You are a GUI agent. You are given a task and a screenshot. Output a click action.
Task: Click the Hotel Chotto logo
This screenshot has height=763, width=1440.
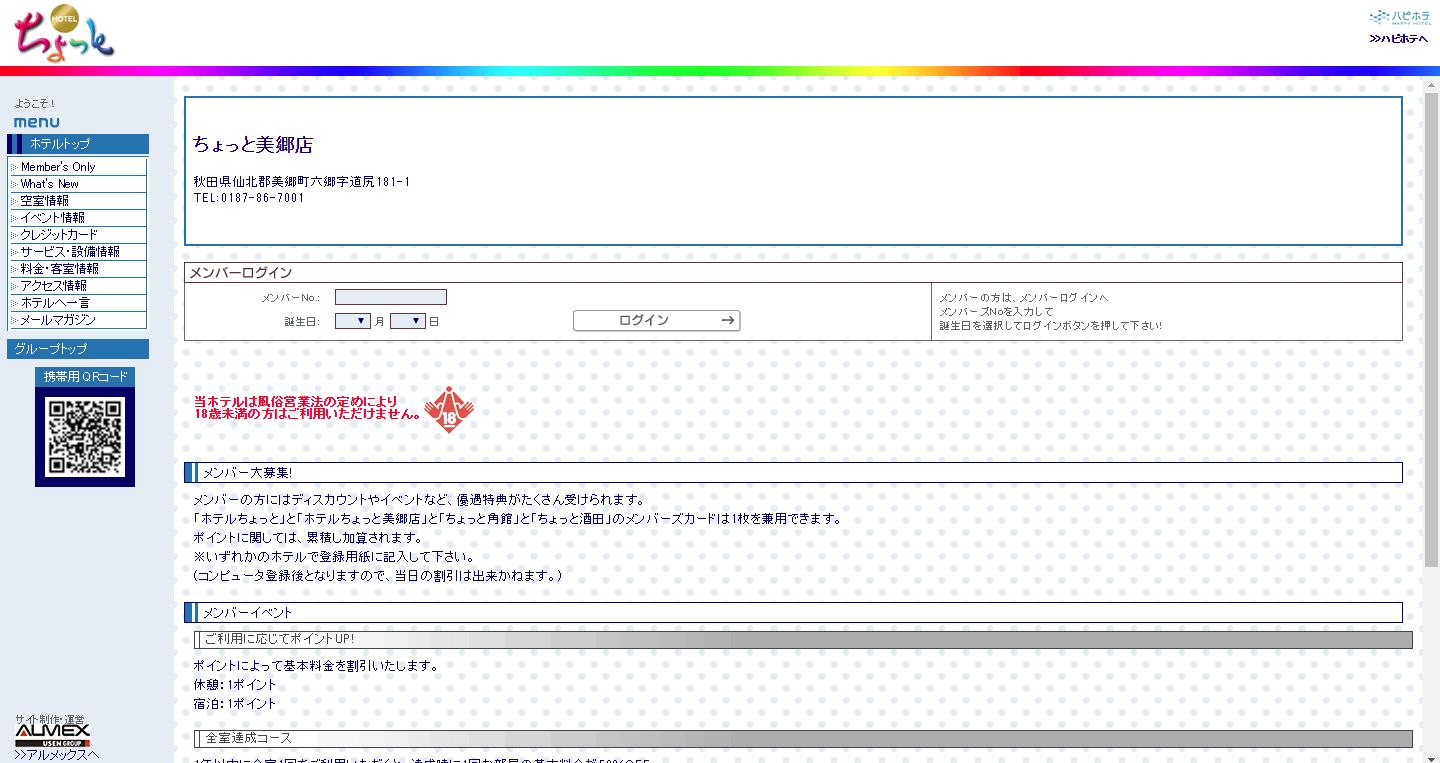(x=64, y=34)
